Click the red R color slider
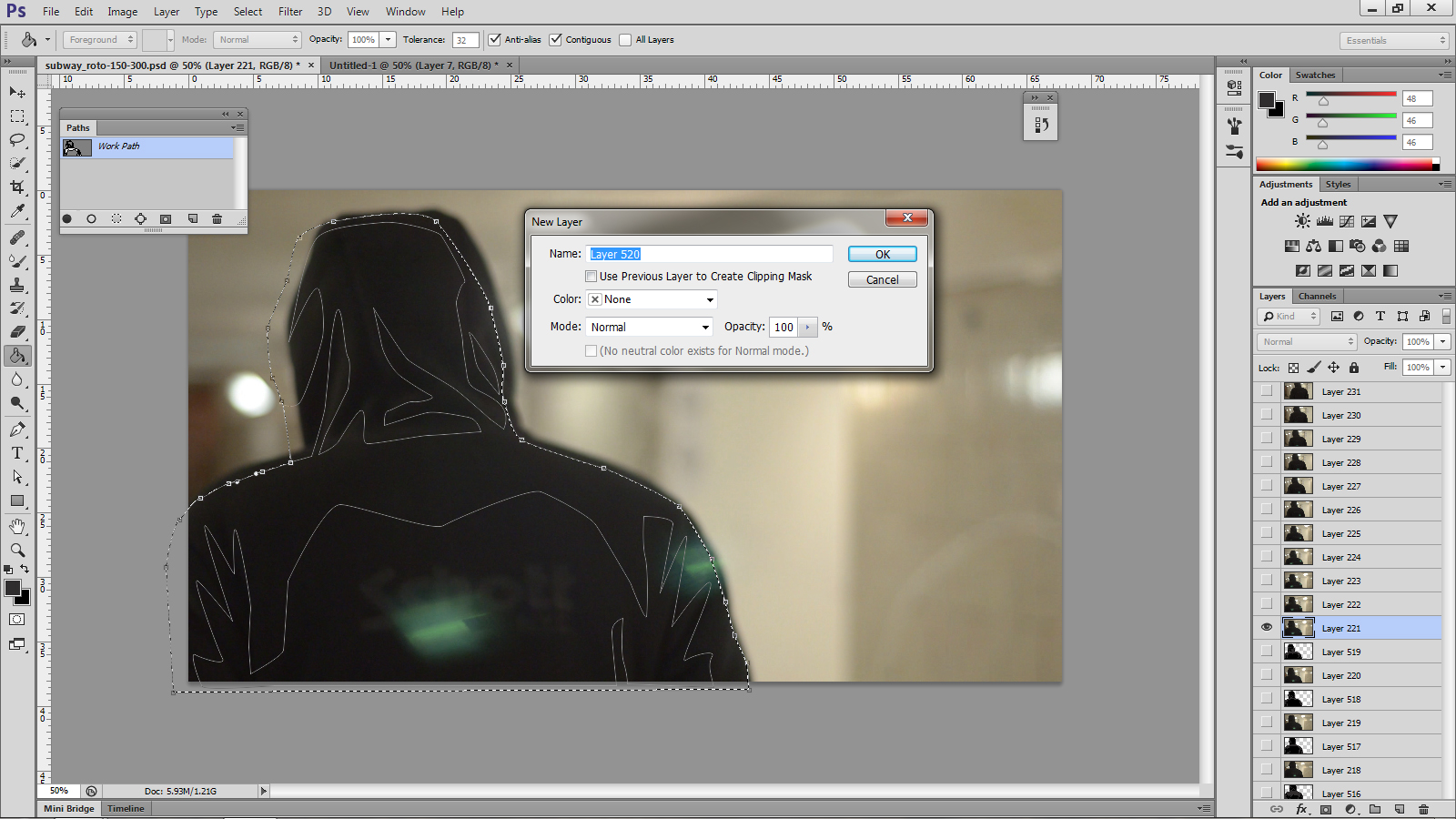The width and height of the screenshot is (1456, 819). pos(1350,95)
